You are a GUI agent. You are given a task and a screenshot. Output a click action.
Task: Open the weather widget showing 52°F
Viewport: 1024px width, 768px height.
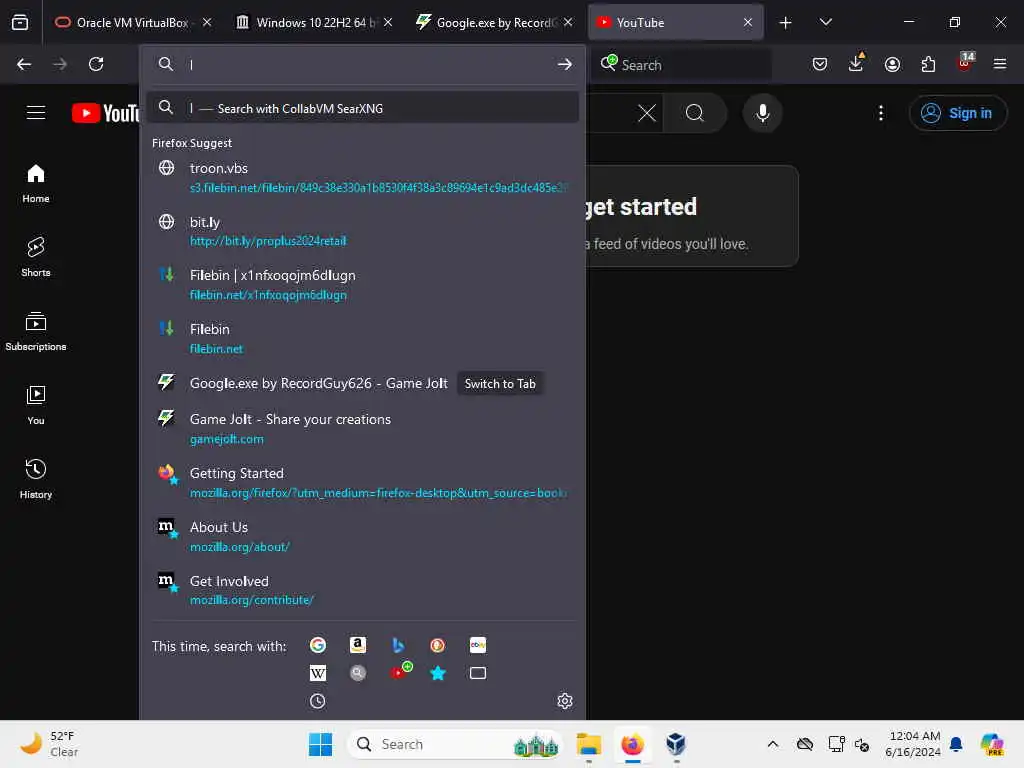coord(51,744)
